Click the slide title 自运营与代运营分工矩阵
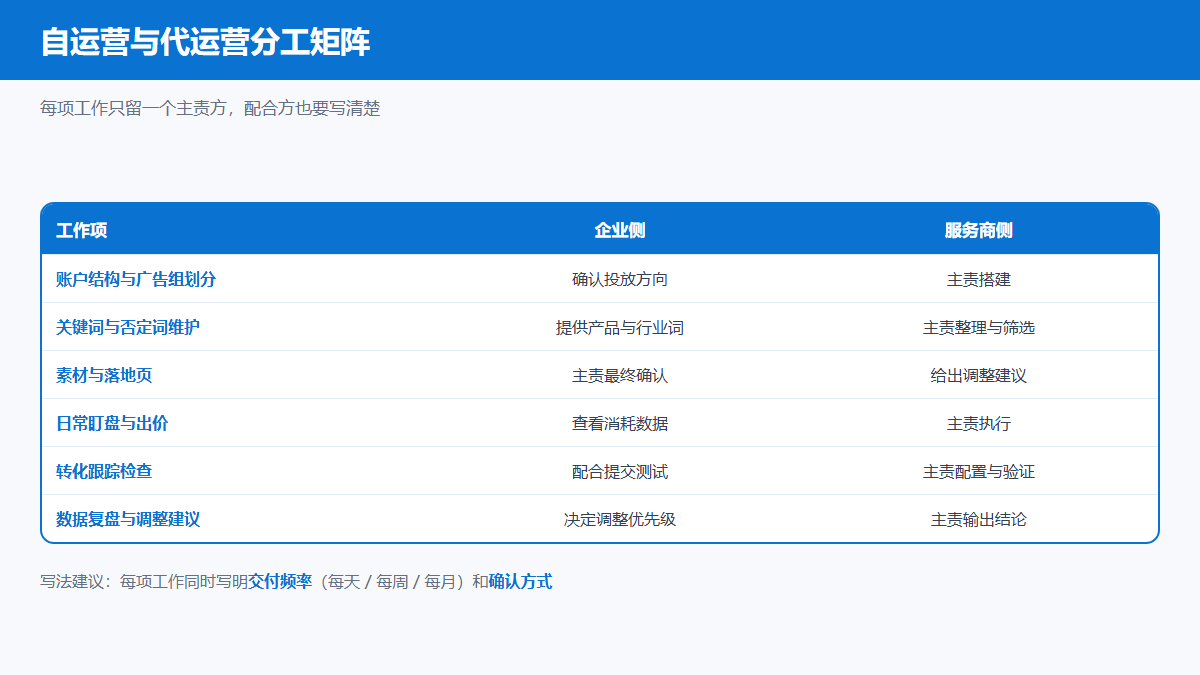Image resolution: width=1200 pixels, height=675 pixels. tap(205, 42)
